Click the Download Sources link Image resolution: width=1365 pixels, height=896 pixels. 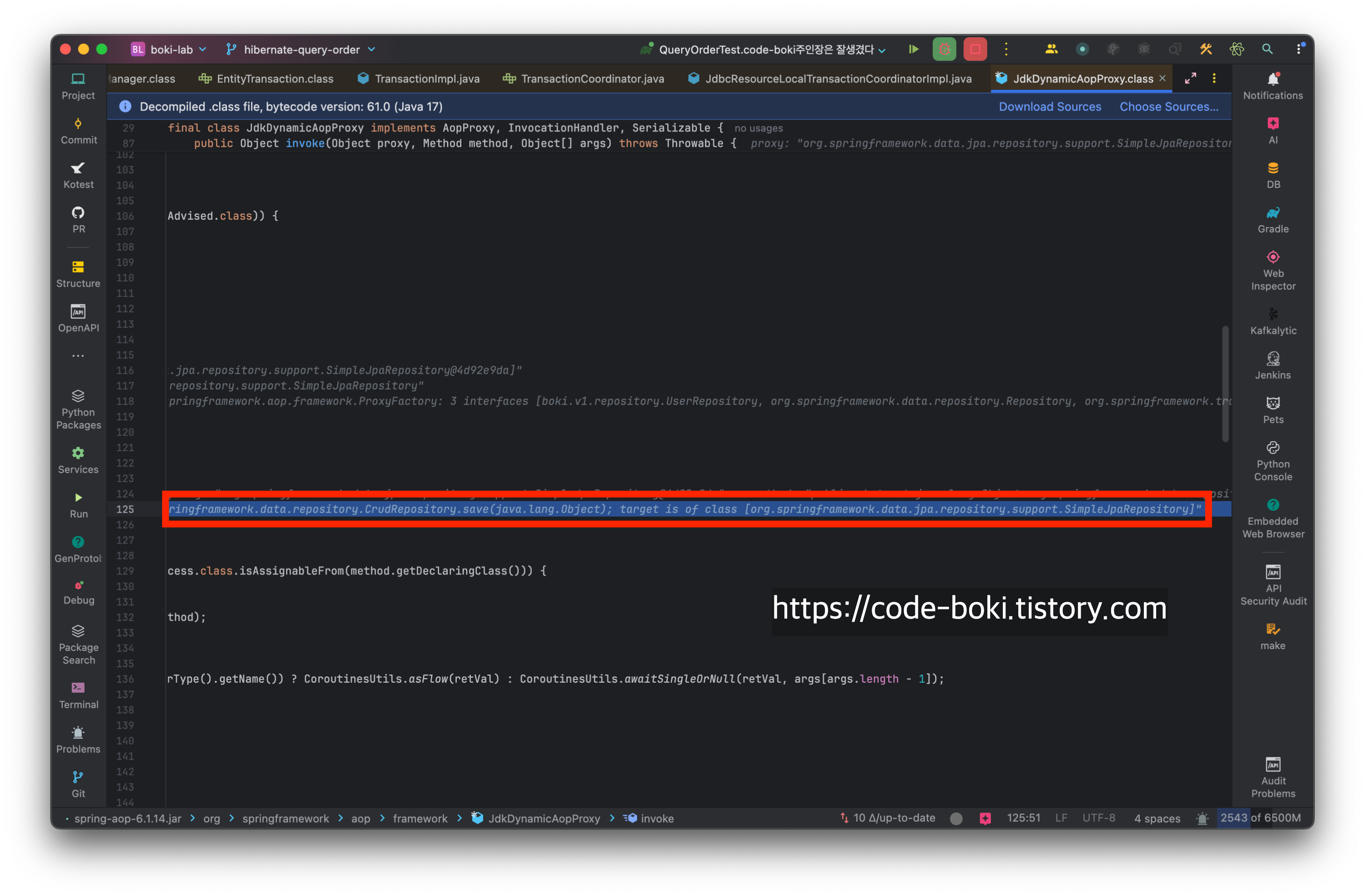click(1050, 106)
